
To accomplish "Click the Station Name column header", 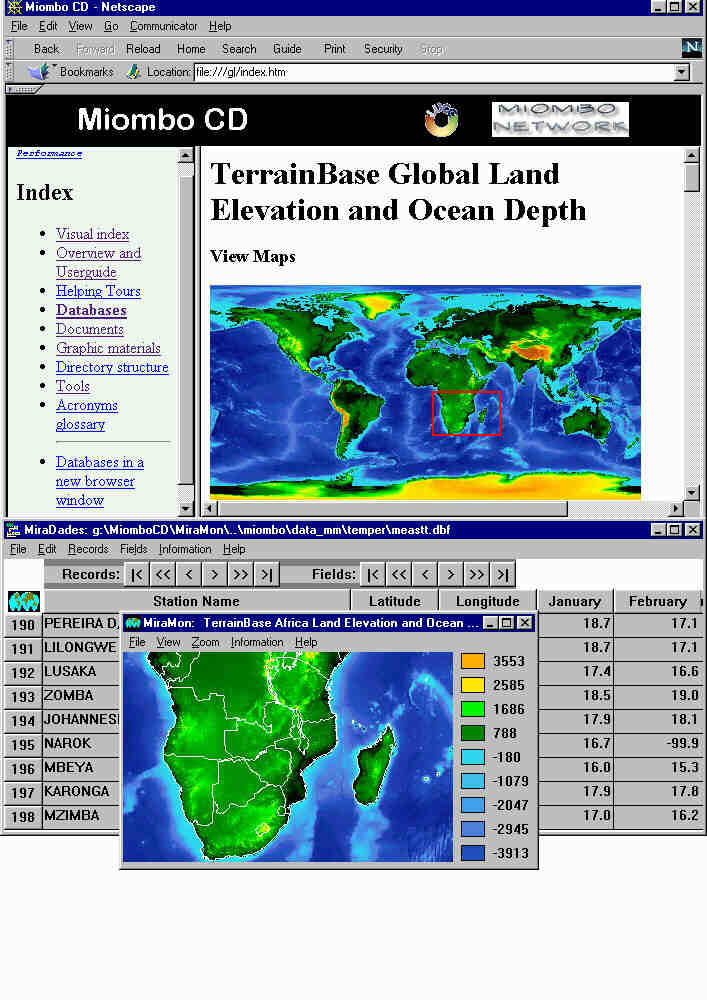I will point(196,601).
